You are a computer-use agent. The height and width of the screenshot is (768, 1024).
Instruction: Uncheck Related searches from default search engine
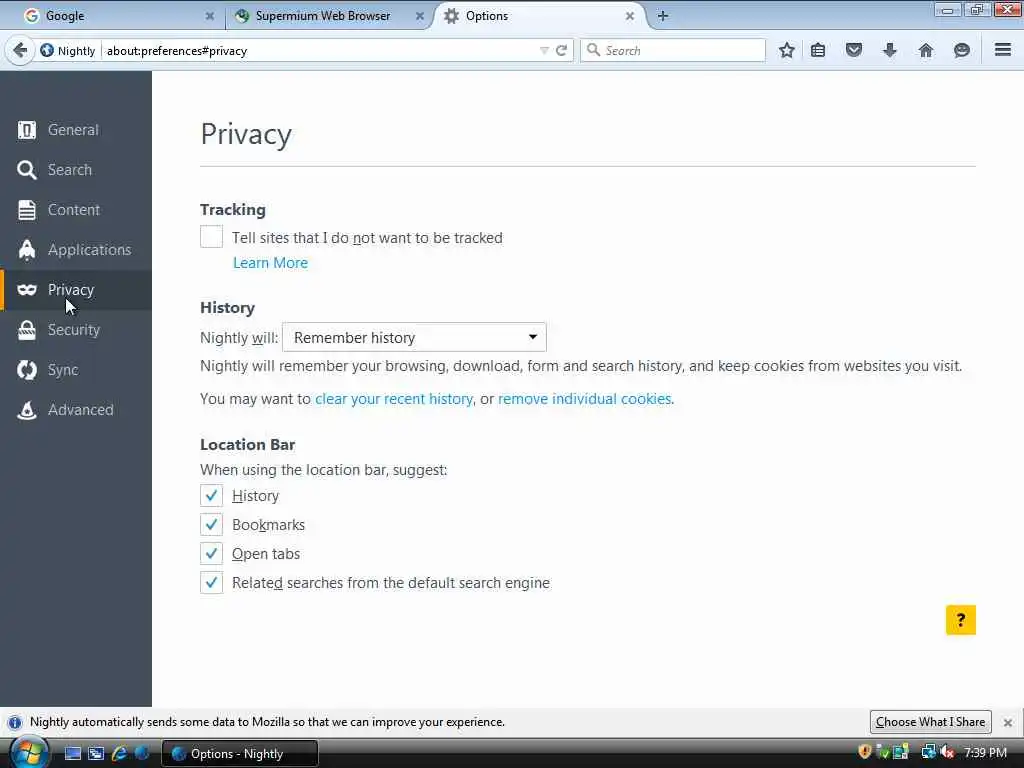point(211,583)
